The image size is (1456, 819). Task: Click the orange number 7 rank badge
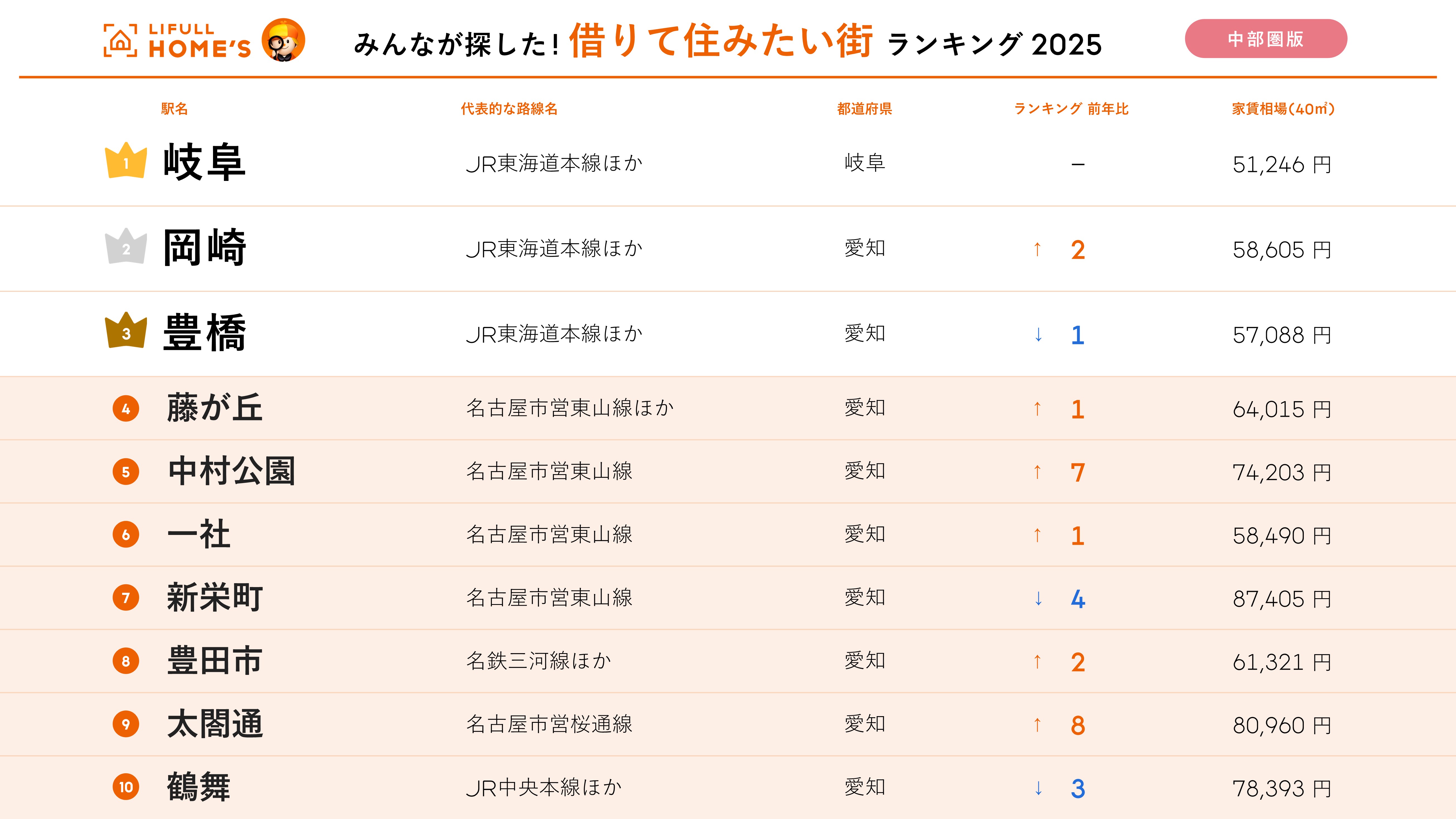126,598
